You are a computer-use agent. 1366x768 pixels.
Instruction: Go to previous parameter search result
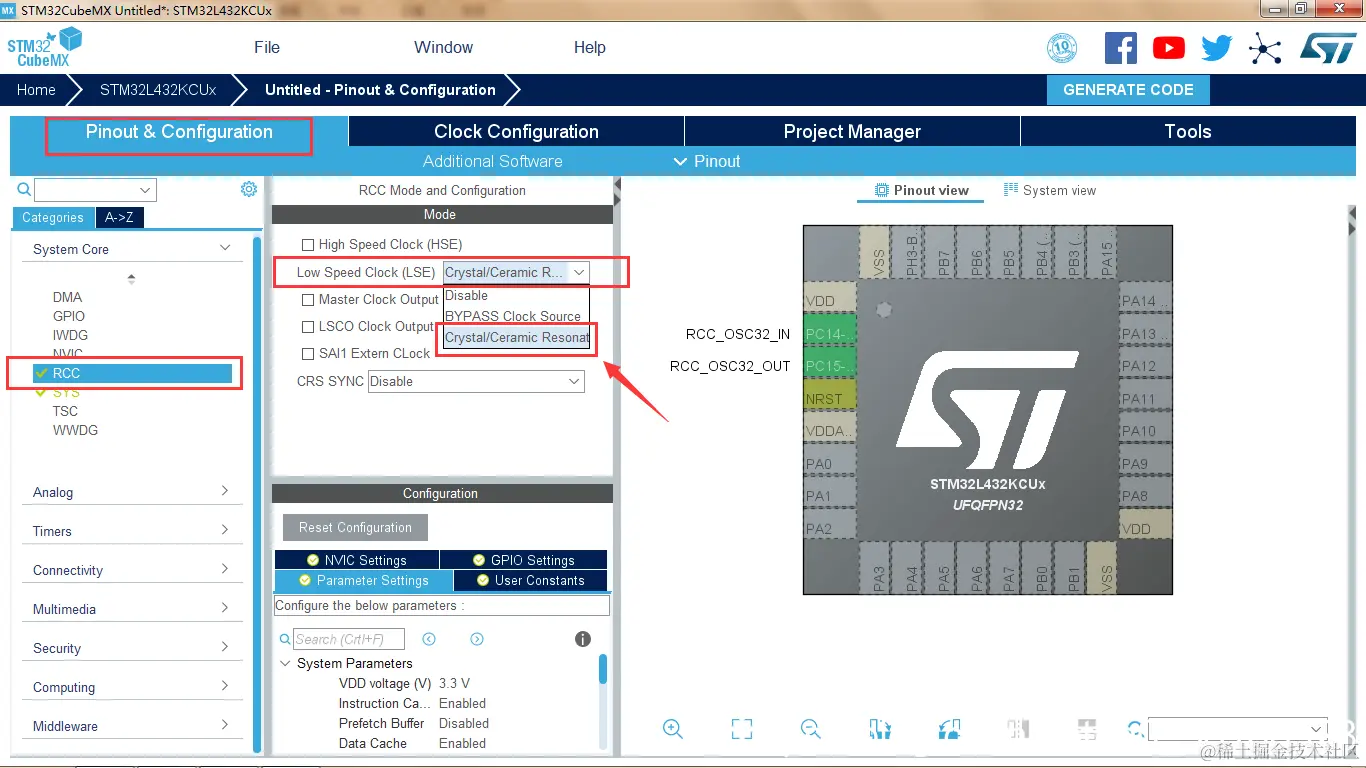[x=429, y=639]
